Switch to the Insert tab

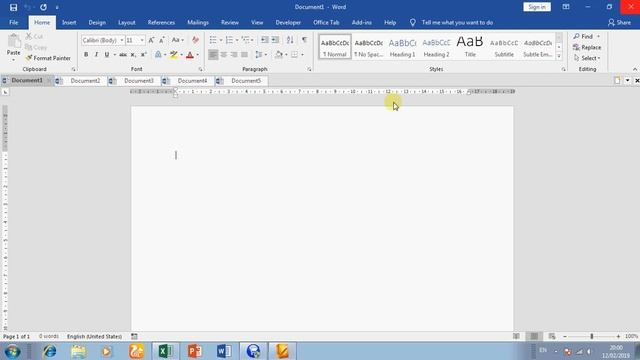pyautogui.click(x=69, y=22)
